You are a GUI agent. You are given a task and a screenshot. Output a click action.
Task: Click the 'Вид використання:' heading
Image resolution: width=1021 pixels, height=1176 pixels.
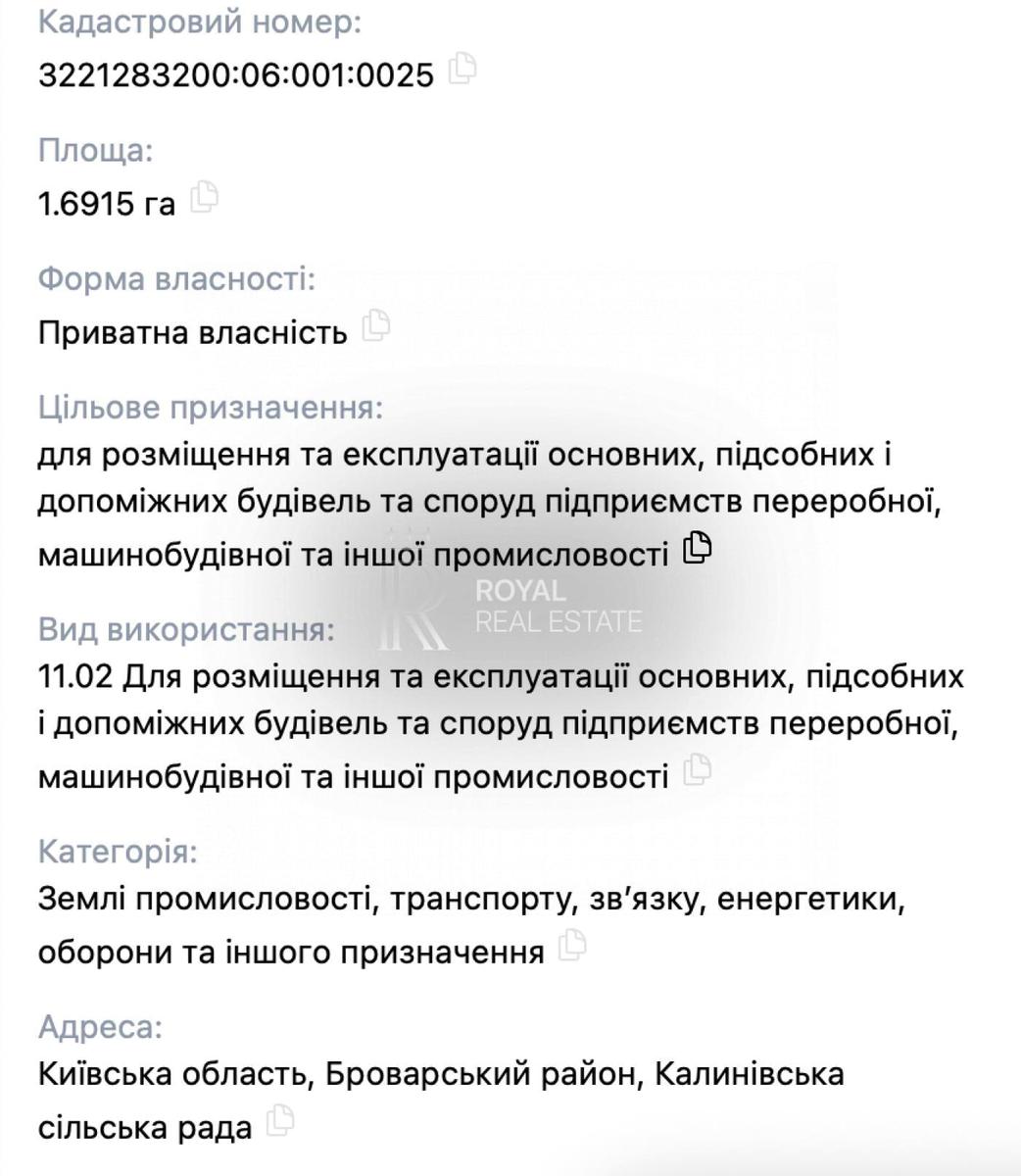pos(186,629)
